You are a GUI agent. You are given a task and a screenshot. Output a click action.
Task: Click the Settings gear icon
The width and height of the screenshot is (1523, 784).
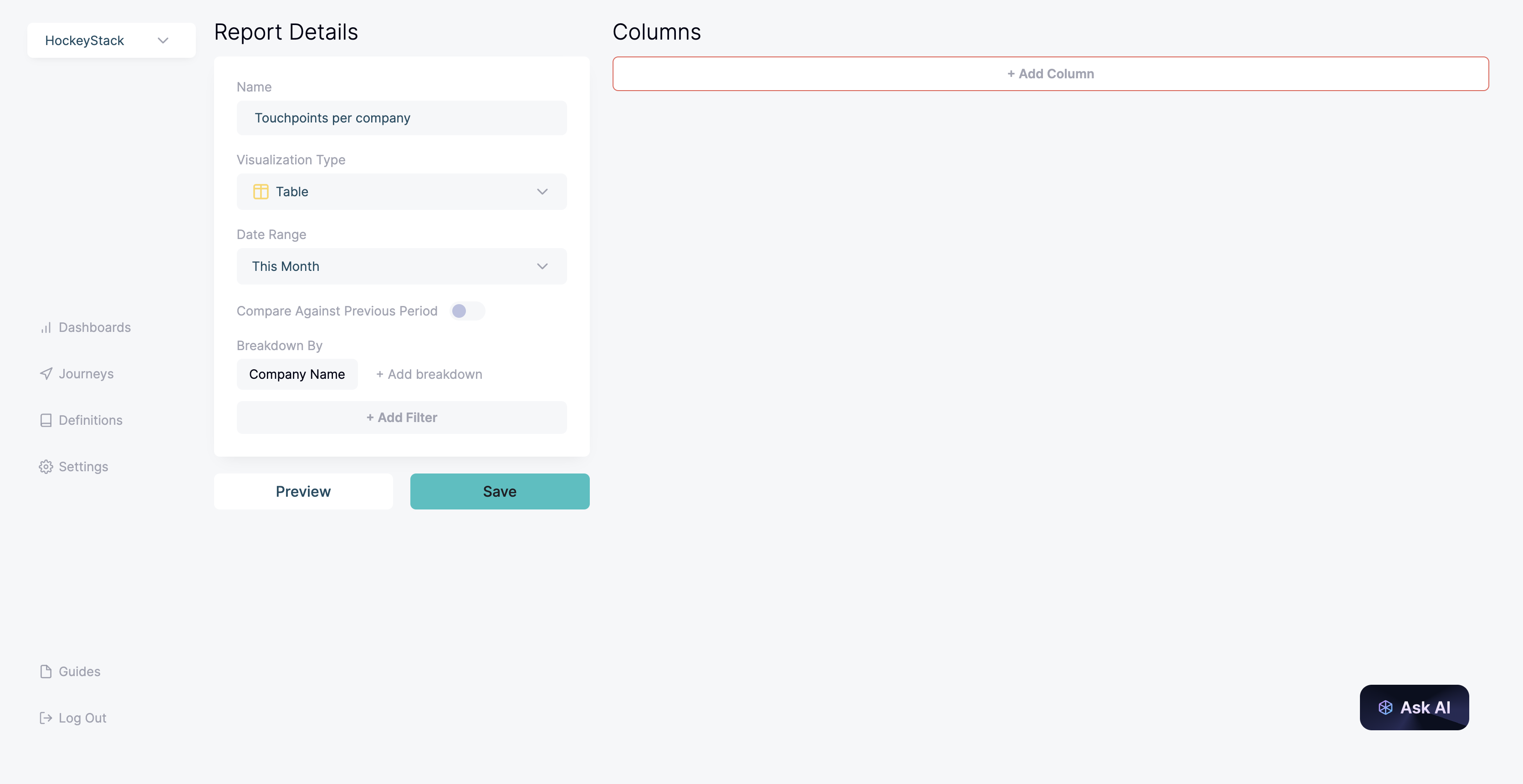(45, 465)
